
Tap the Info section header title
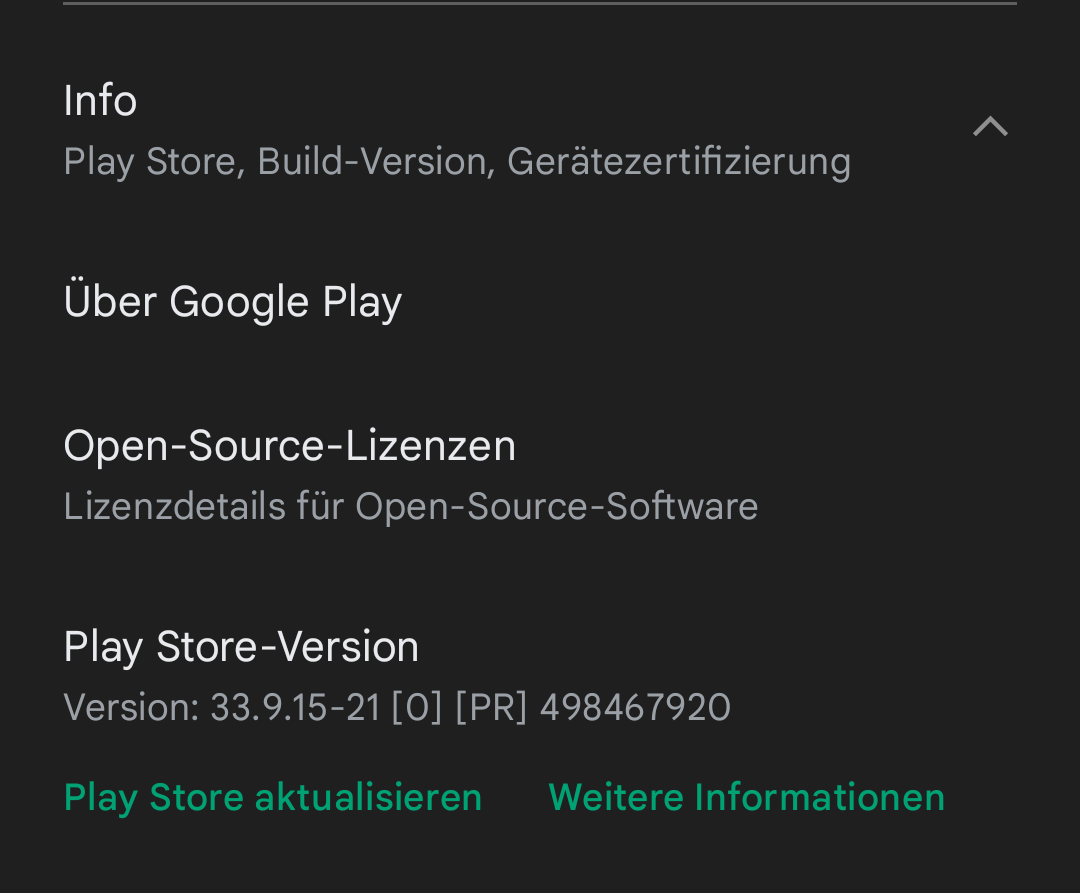point(100,101)
